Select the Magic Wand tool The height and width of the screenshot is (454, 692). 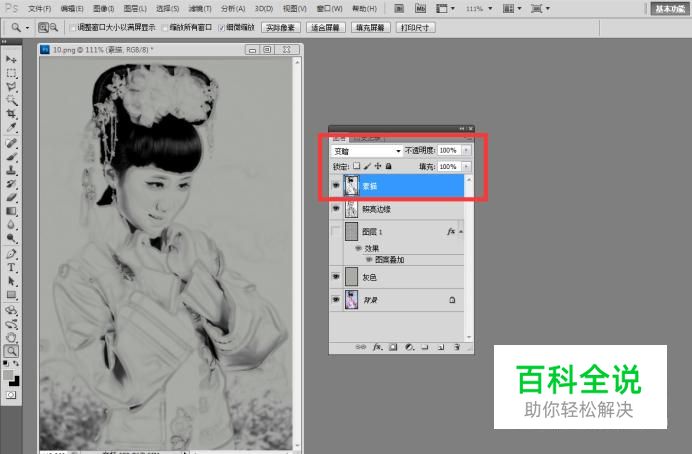click(11, 100)
